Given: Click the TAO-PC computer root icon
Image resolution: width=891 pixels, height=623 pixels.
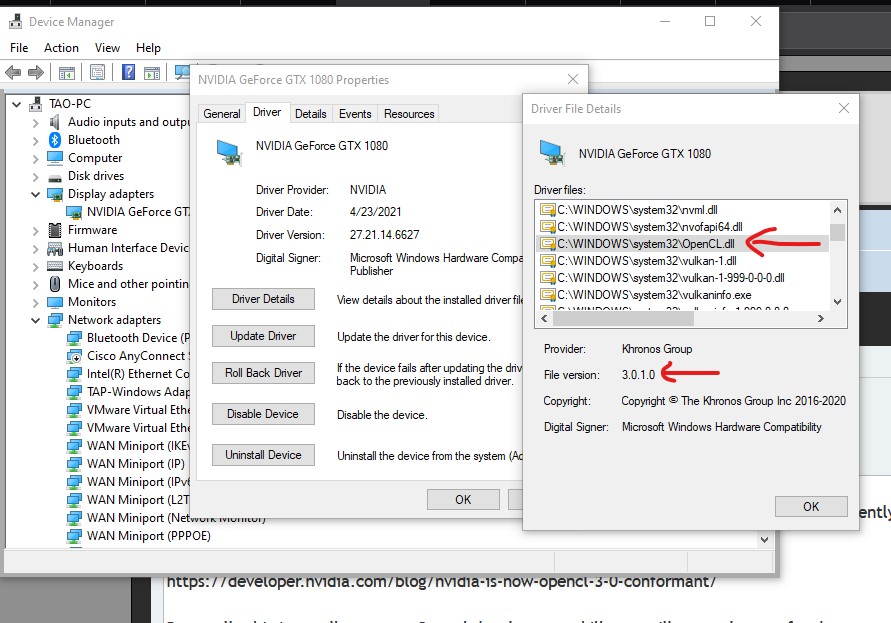Looking at the screenshot, I should point(36,104).
